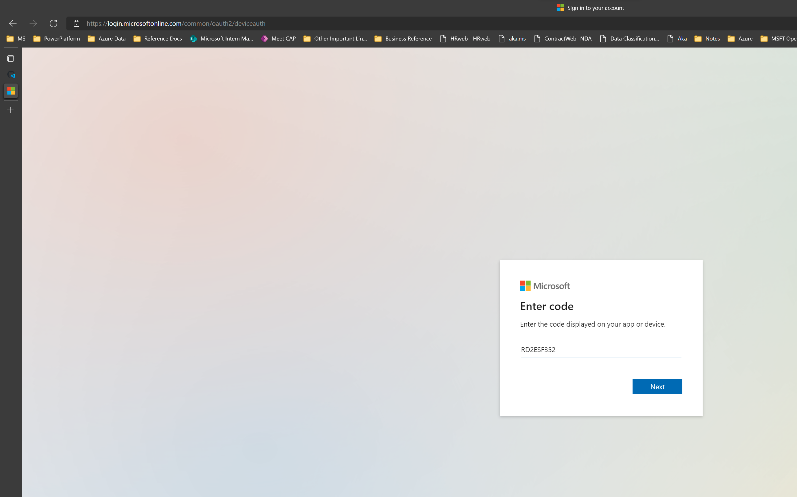The height and width of the screenshot is (497, 797).
Task: Click the browser back arrow
Action: pyautogui.click(x=12, y=23)
